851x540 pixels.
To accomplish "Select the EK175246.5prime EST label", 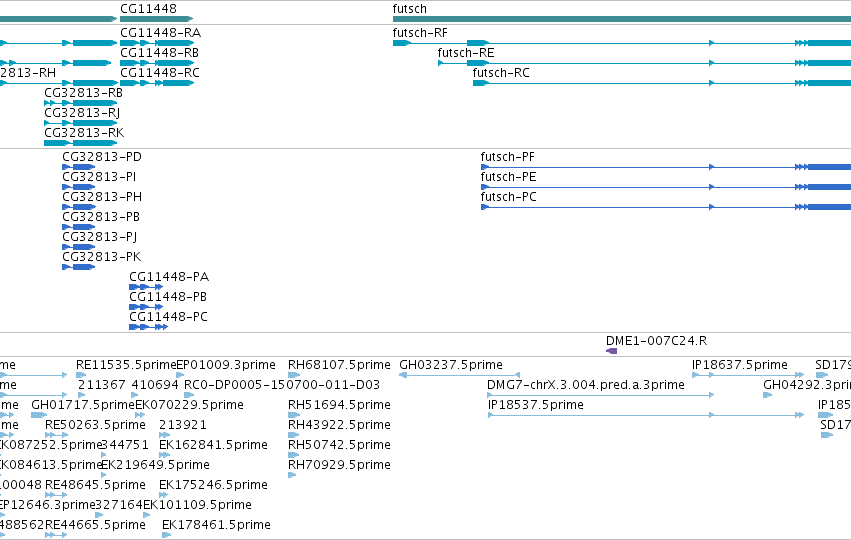I will click(213, 485).
